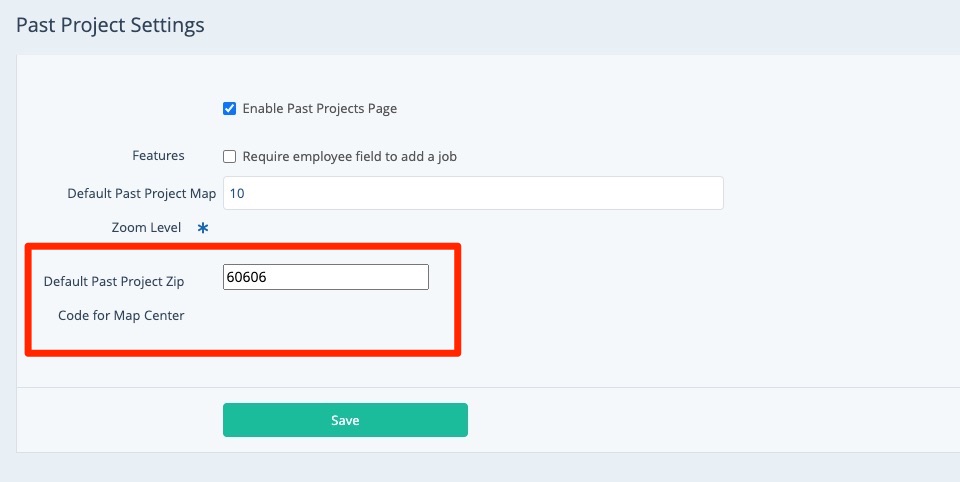Click the "Enable Past Projects Page" label text
Viewport: 960px width, 482px height.
[319, 108]
